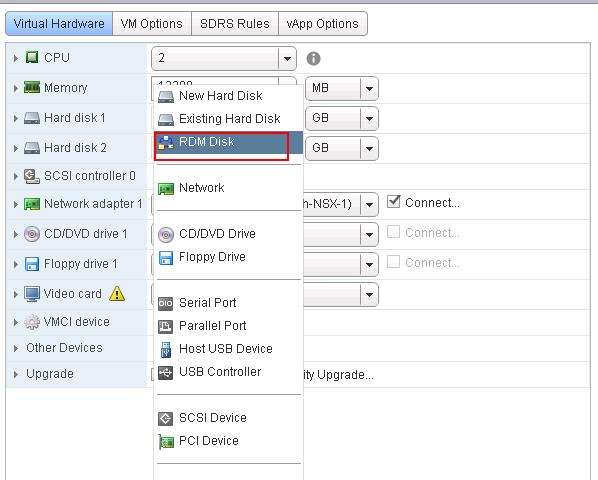This screenshot has height=480, width=598.
Task: Open the CPU count dropdown
Action: (287, 58)
